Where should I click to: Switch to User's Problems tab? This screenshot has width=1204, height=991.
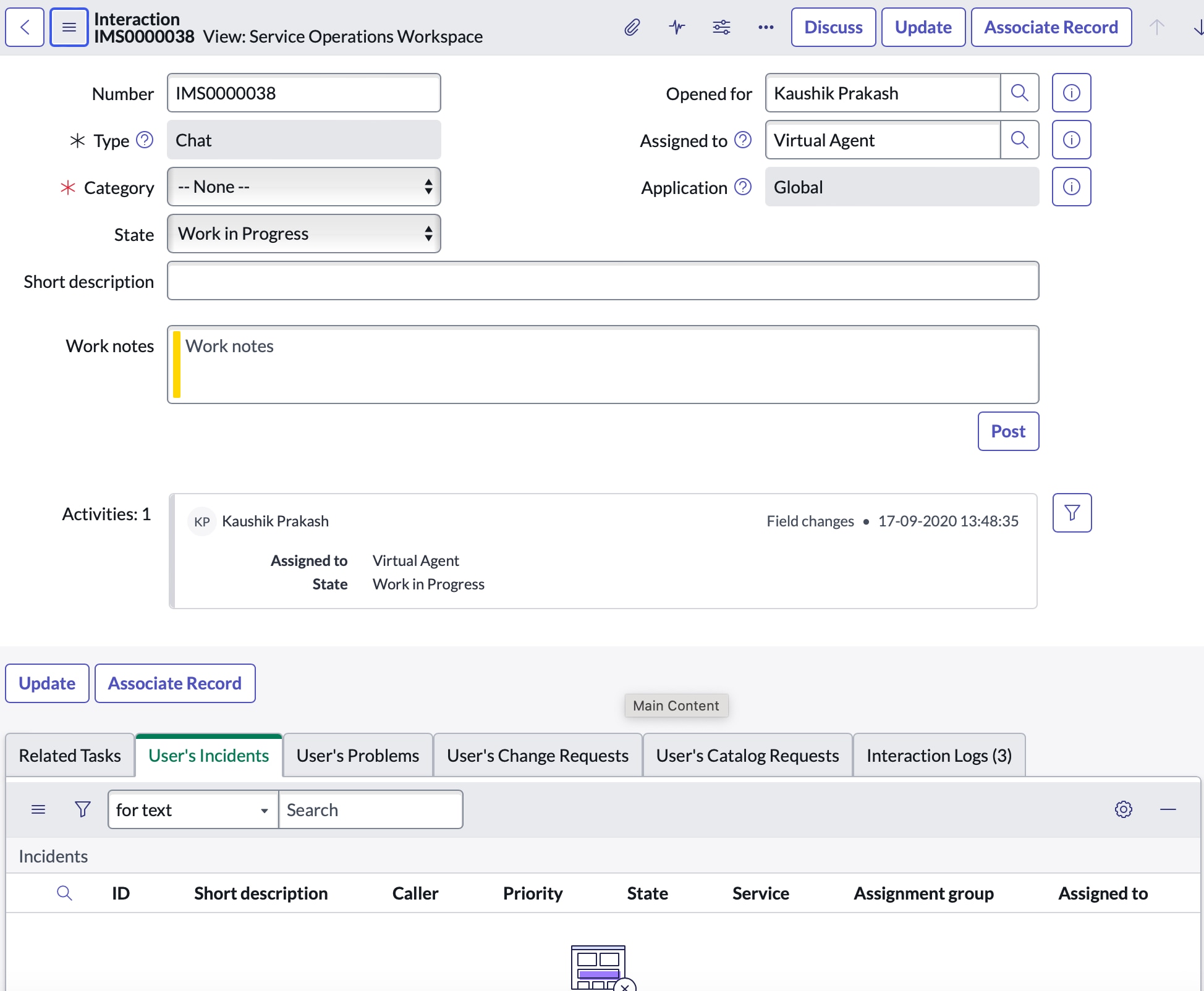pyautogui.click(x=358, y=756)
